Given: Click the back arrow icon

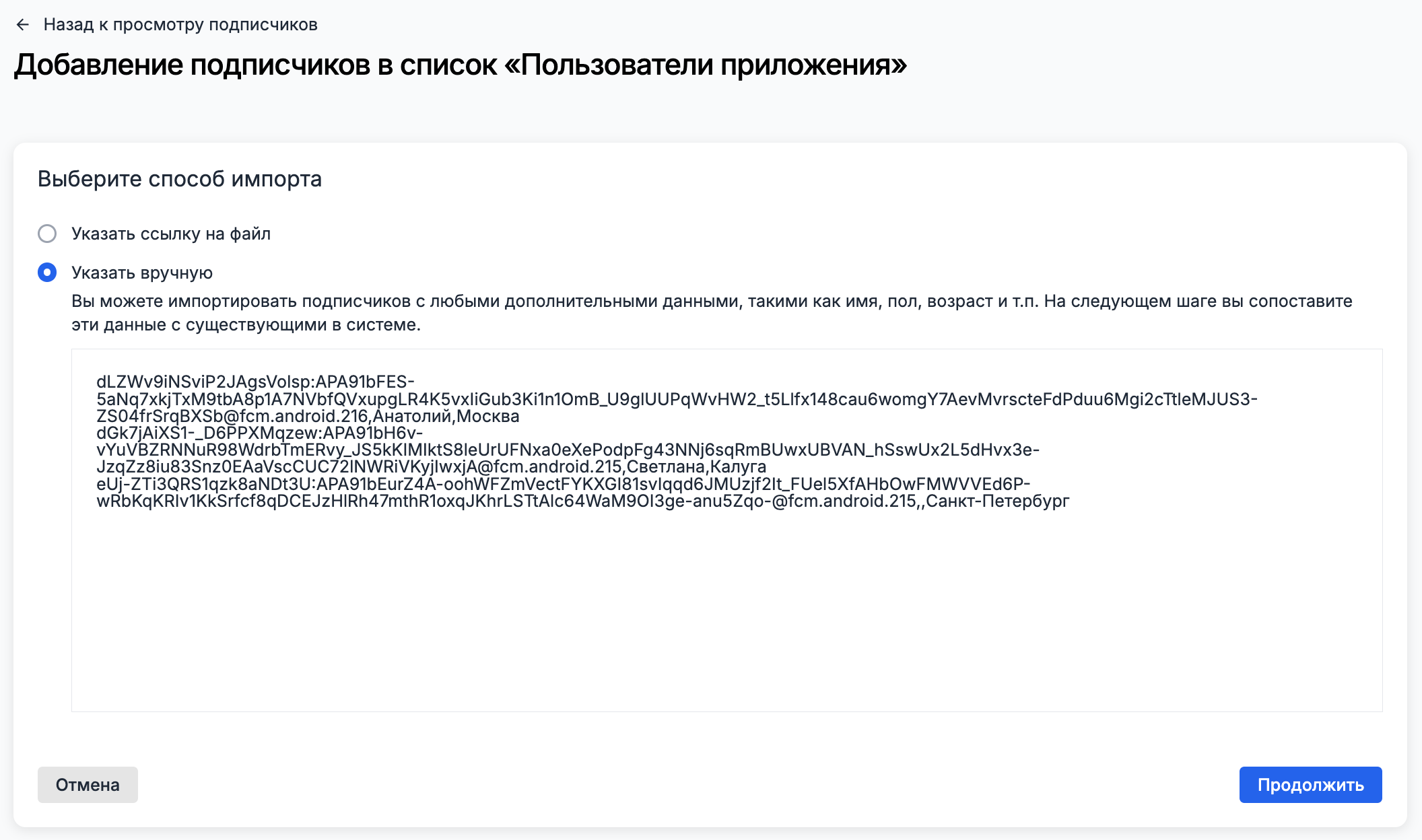Looking at the screenshot, I should (x=23, y=25).
